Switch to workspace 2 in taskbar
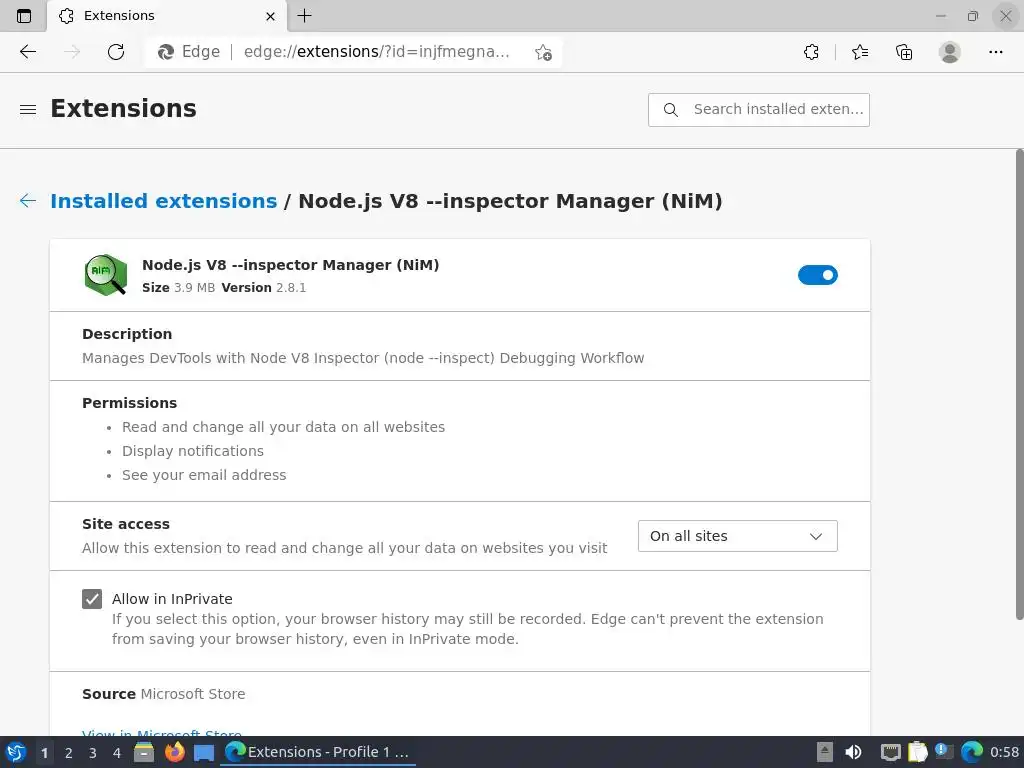Image resolution: width=1024 pixels, height=768 pixels. 69,753
